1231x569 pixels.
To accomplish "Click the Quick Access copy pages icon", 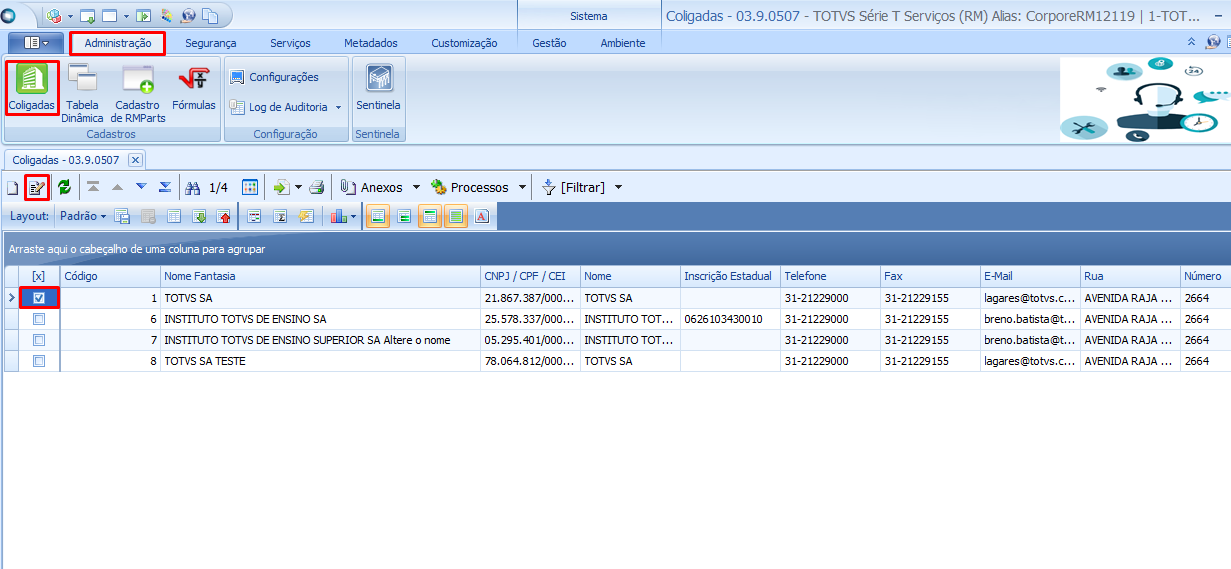I will pyautogui.click(x=209, y=16).
